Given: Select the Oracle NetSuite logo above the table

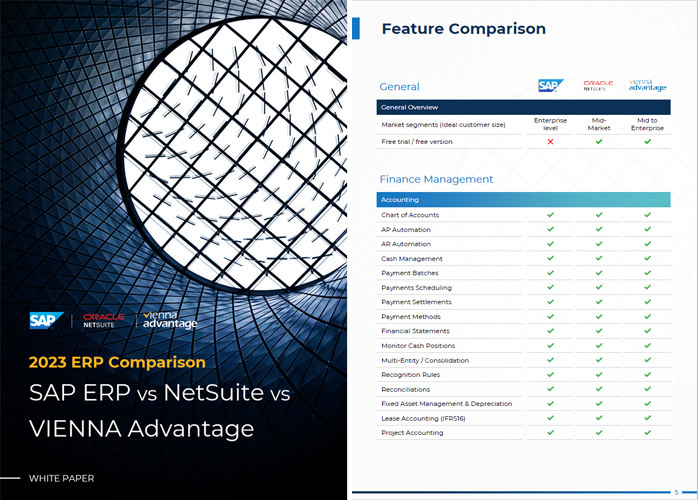Looking at the screenshot, I should pos(598,86).
